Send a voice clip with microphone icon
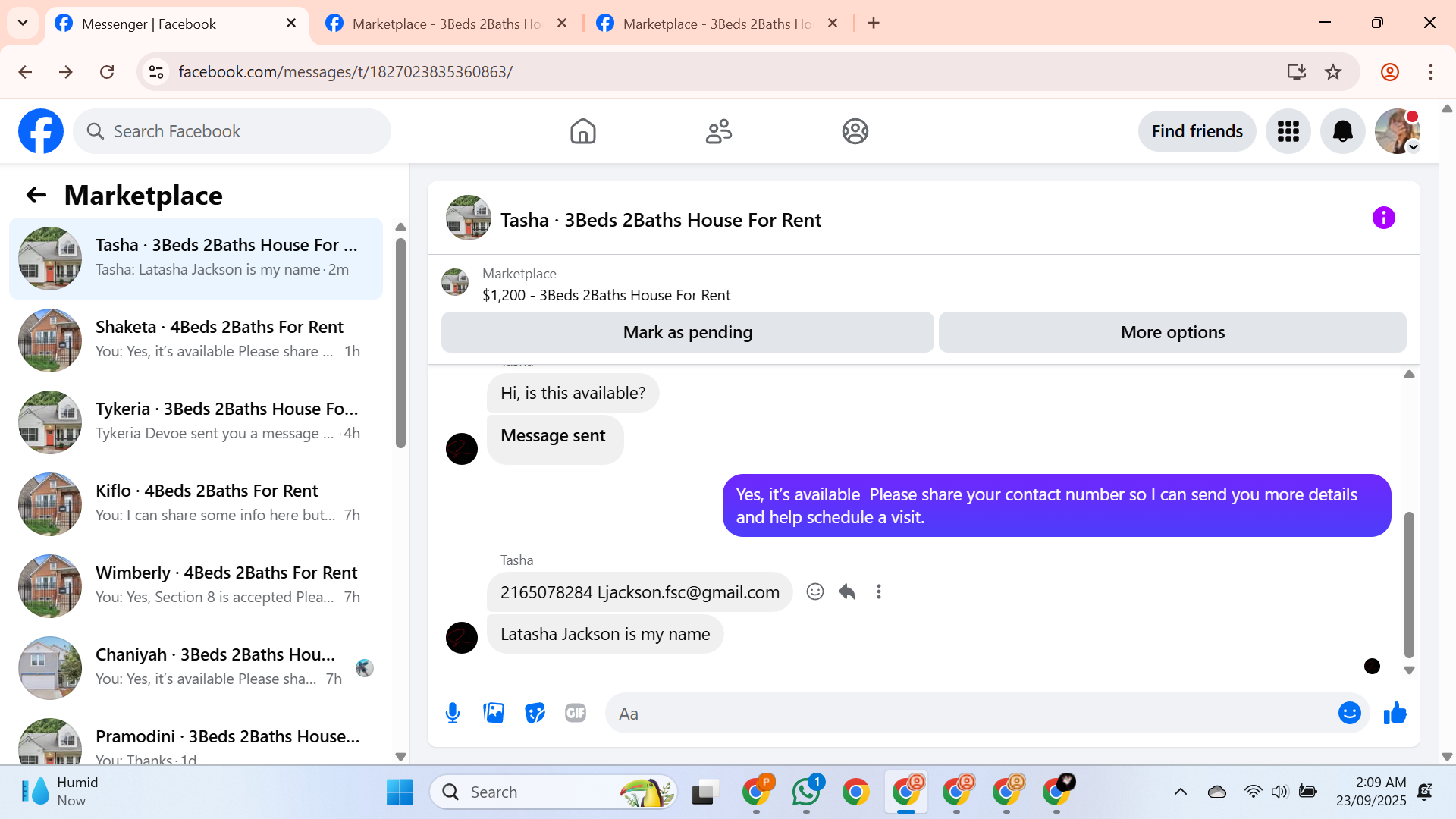Image resolution: width=1456 pixels, height=819 pixels. tap(453, 713)
